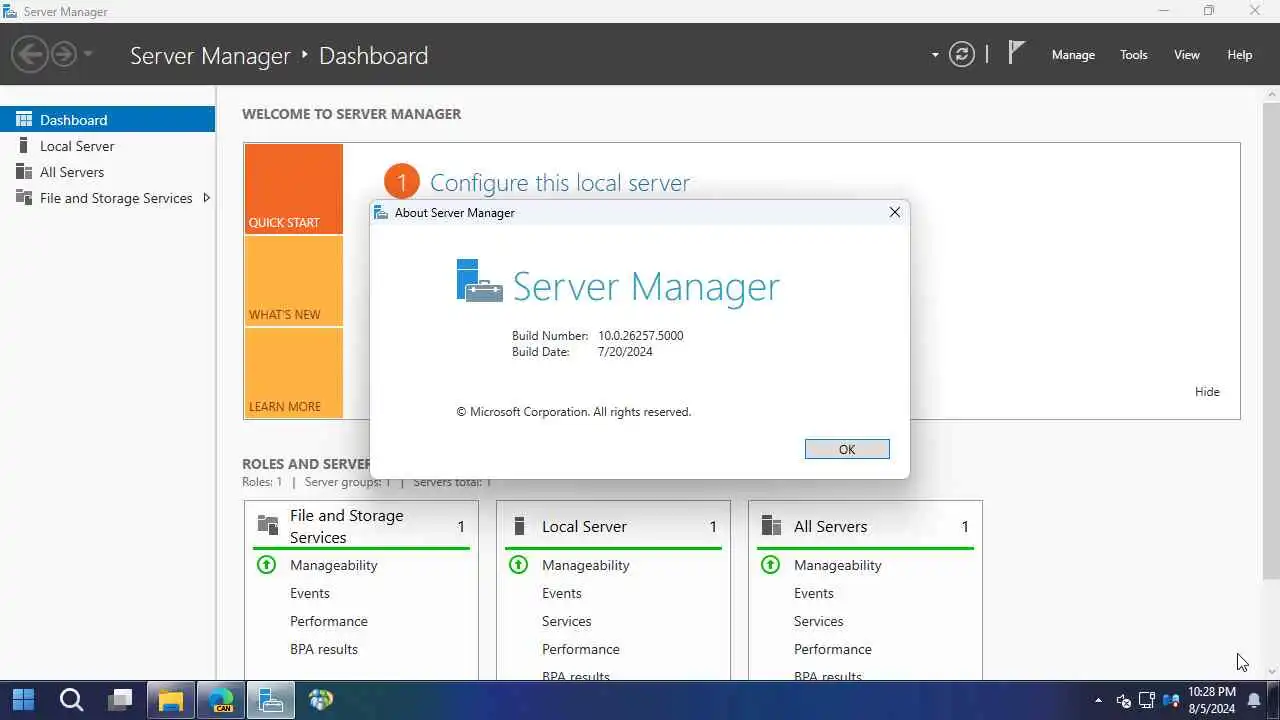Image resolution: width=1280 pixels, height=720 pixels.
Task: Open the View menu
Action: [1186, 55]
